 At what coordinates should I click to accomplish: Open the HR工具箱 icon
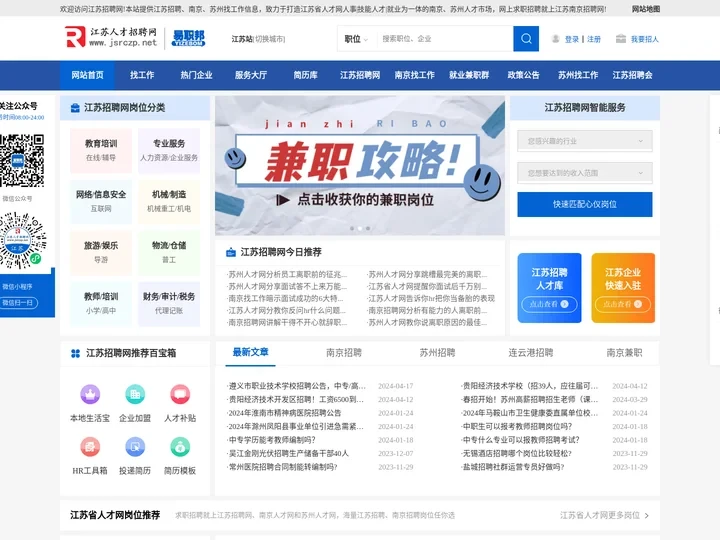click(90, 446)
